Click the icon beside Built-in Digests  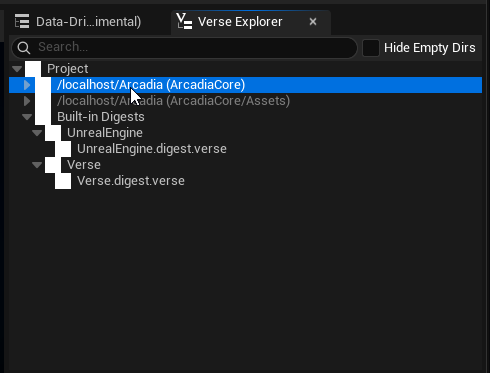pyautogui.click(x=43, y=117)
